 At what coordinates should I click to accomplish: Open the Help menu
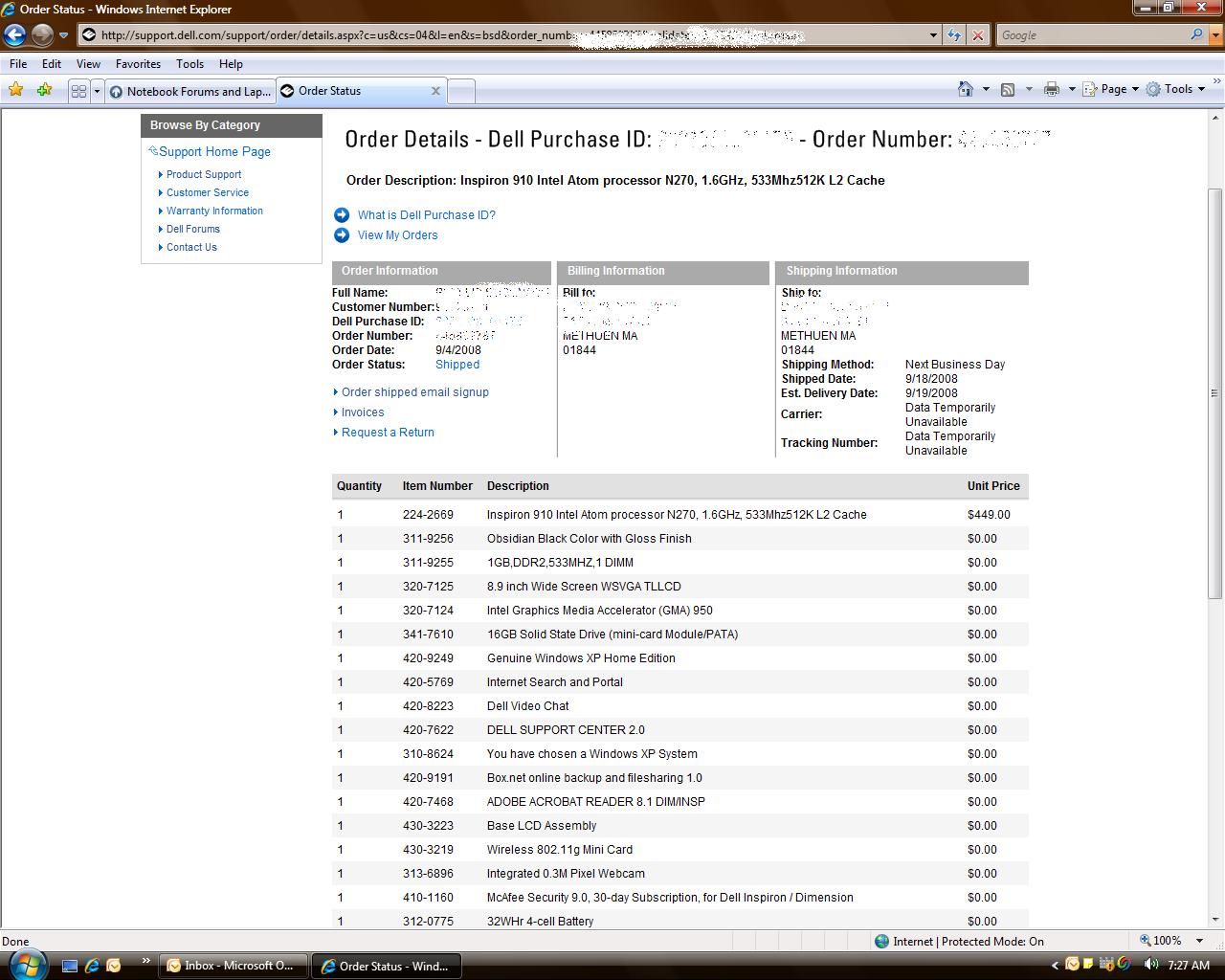pos(231,64)
